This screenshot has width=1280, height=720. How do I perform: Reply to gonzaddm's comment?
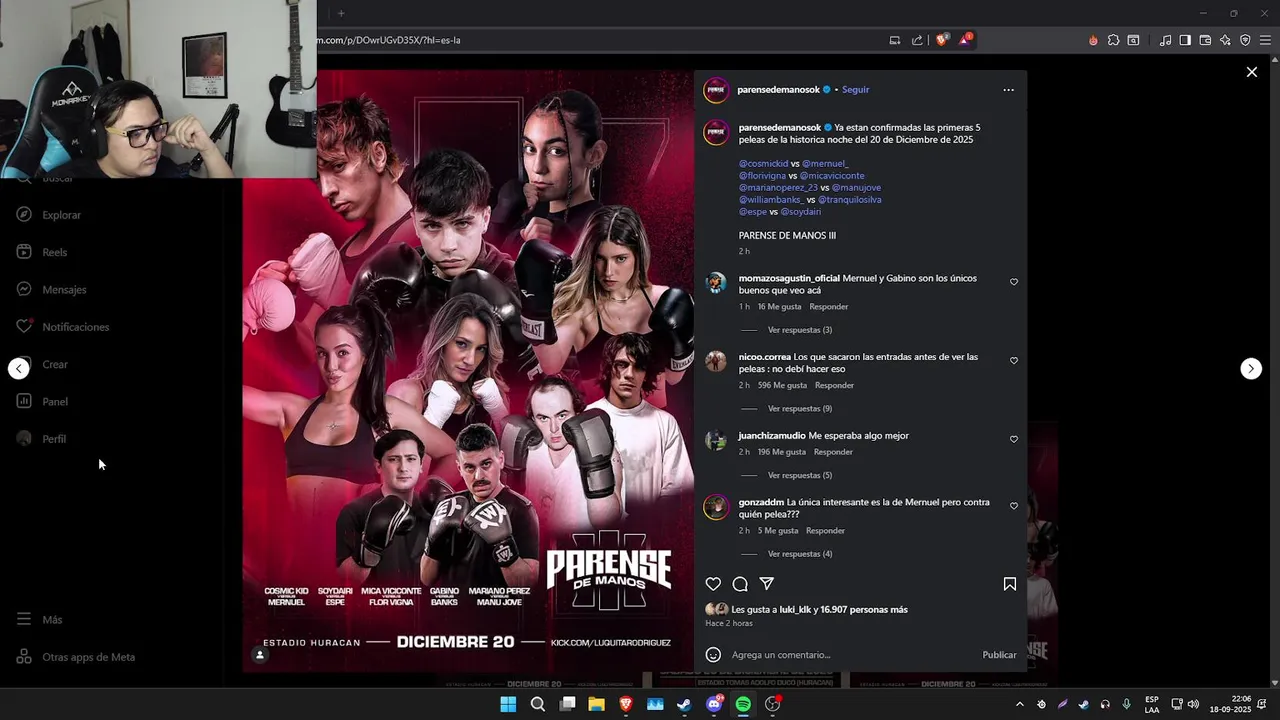[825, 531]
